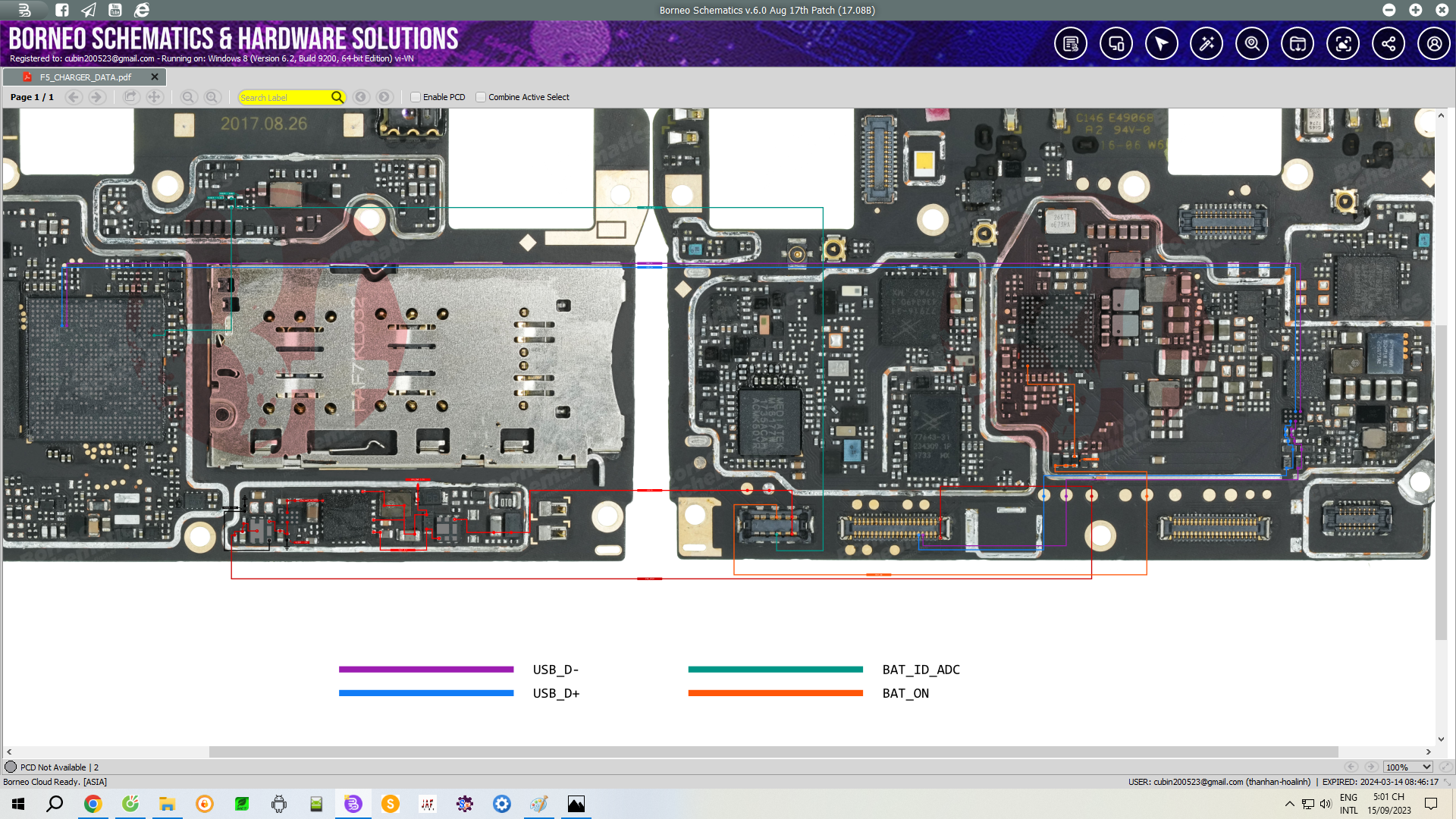Click the multi-device screen icon
The image size is (1456, 819).
tap(1116, 44)
